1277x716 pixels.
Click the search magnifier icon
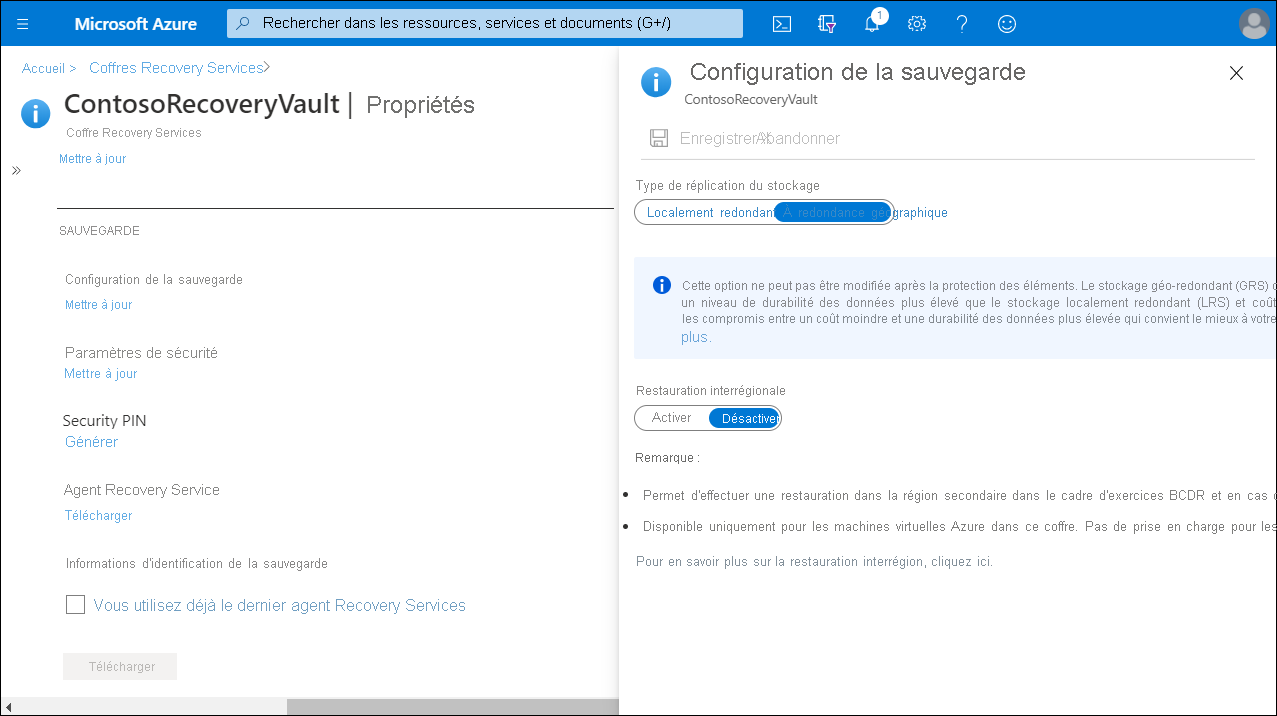242,23
